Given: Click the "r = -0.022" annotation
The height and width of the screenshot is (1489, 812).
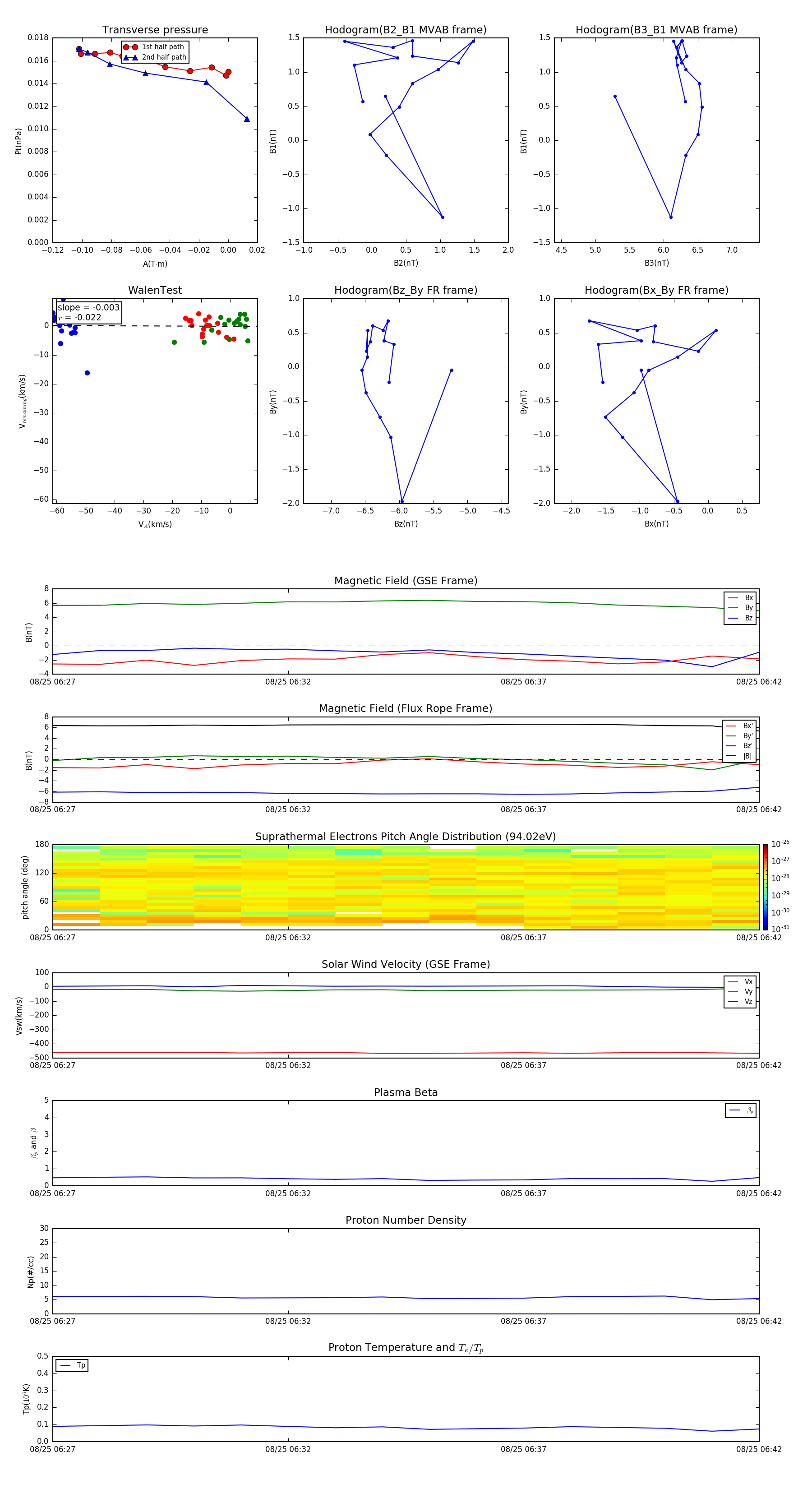Looking at the screenshot, I should [x=80, y=317].
